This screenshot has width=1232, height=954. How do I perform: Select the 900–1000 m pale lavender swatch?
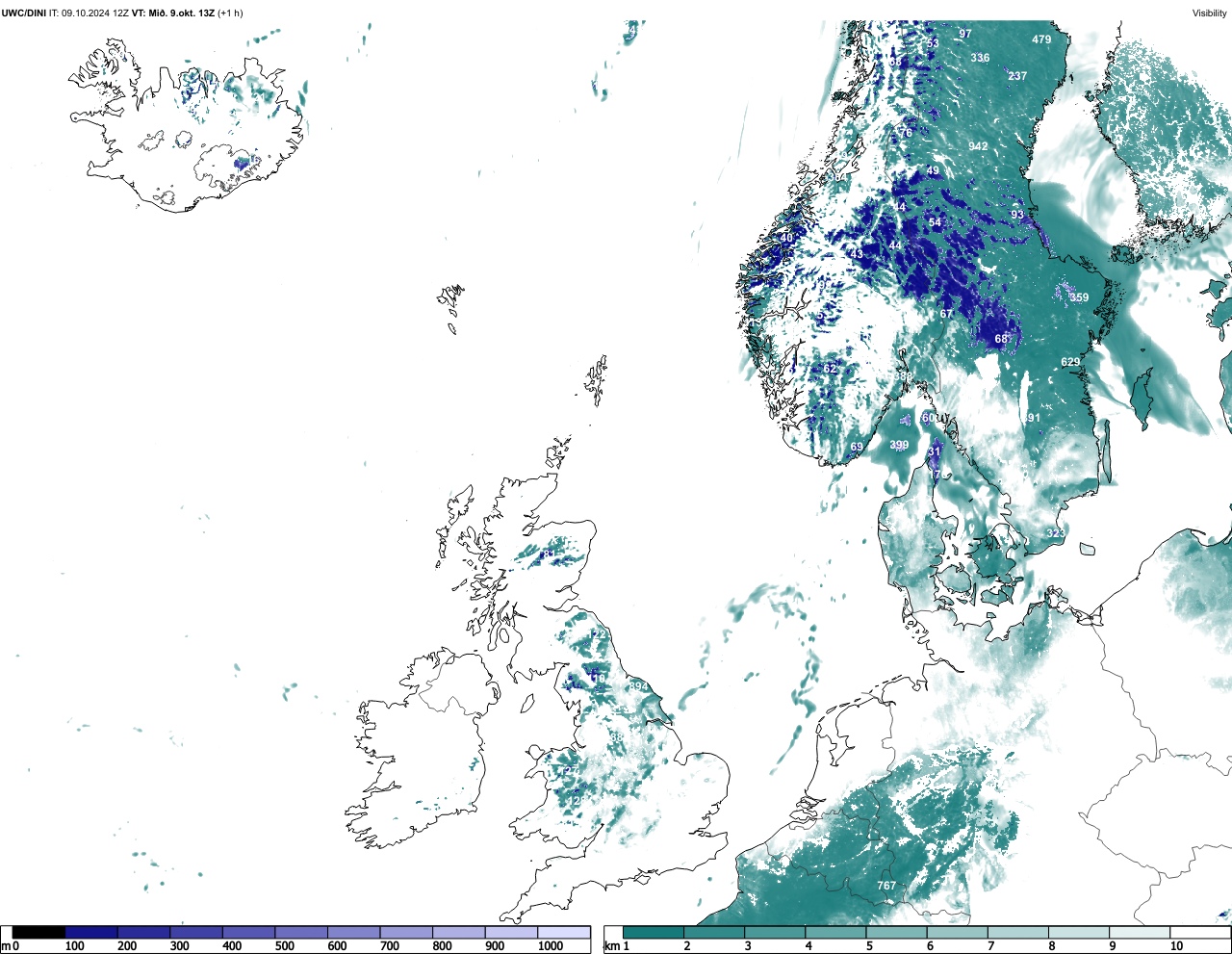click(x=511, y=933)
